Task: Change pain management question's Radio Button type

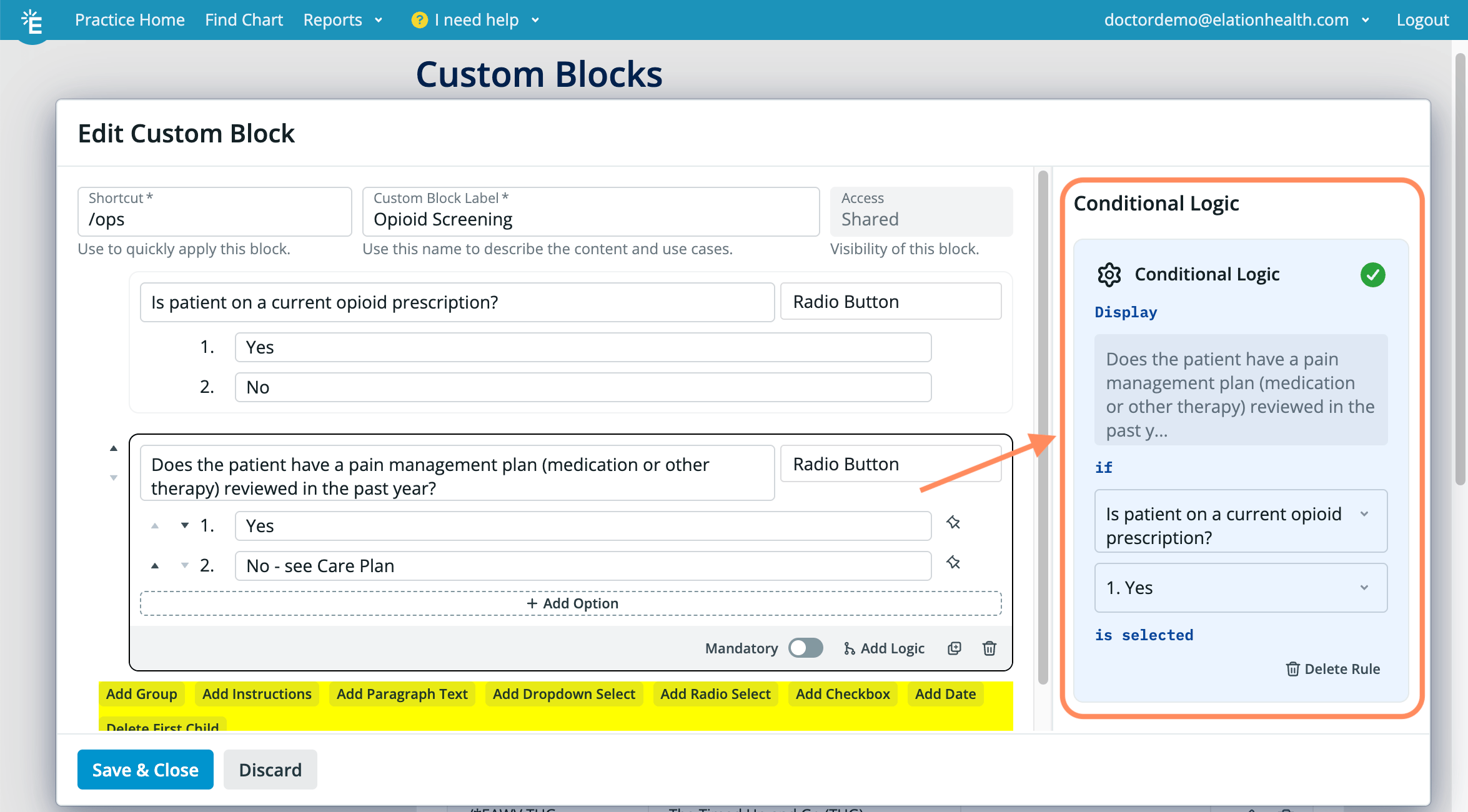Action: 891,464
